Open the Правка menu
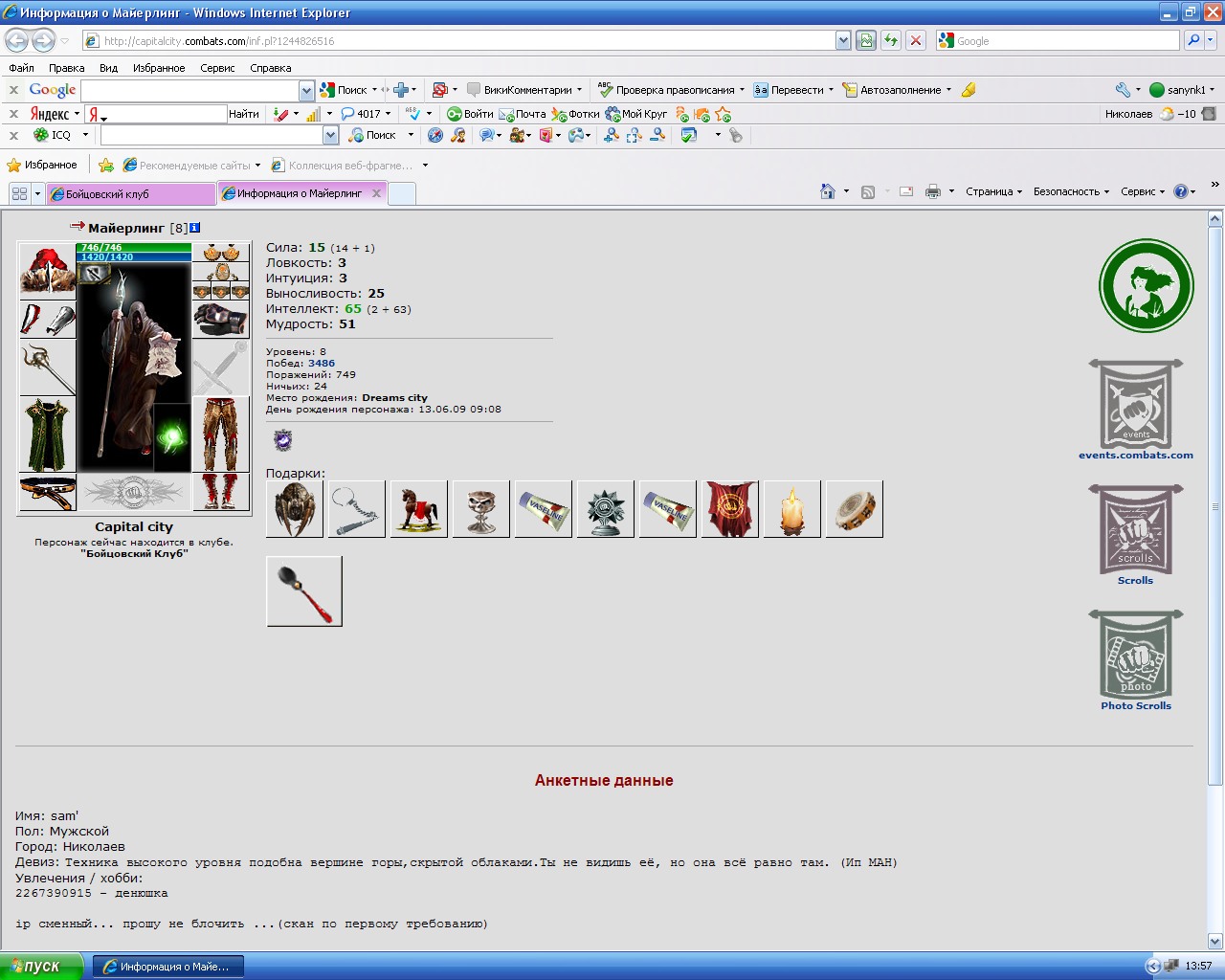The height and width of the screenshot is (980, 1225). pyautogui.click(x=67, y=68)
